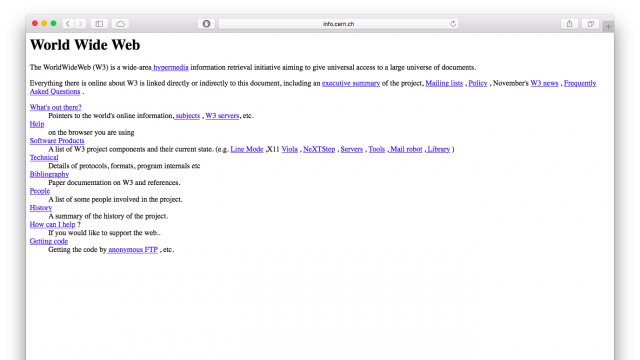Image resolution: width=640 pixels, height=360 pixels.
Task: Go back with the Safari back arrow
Action: 68,24
